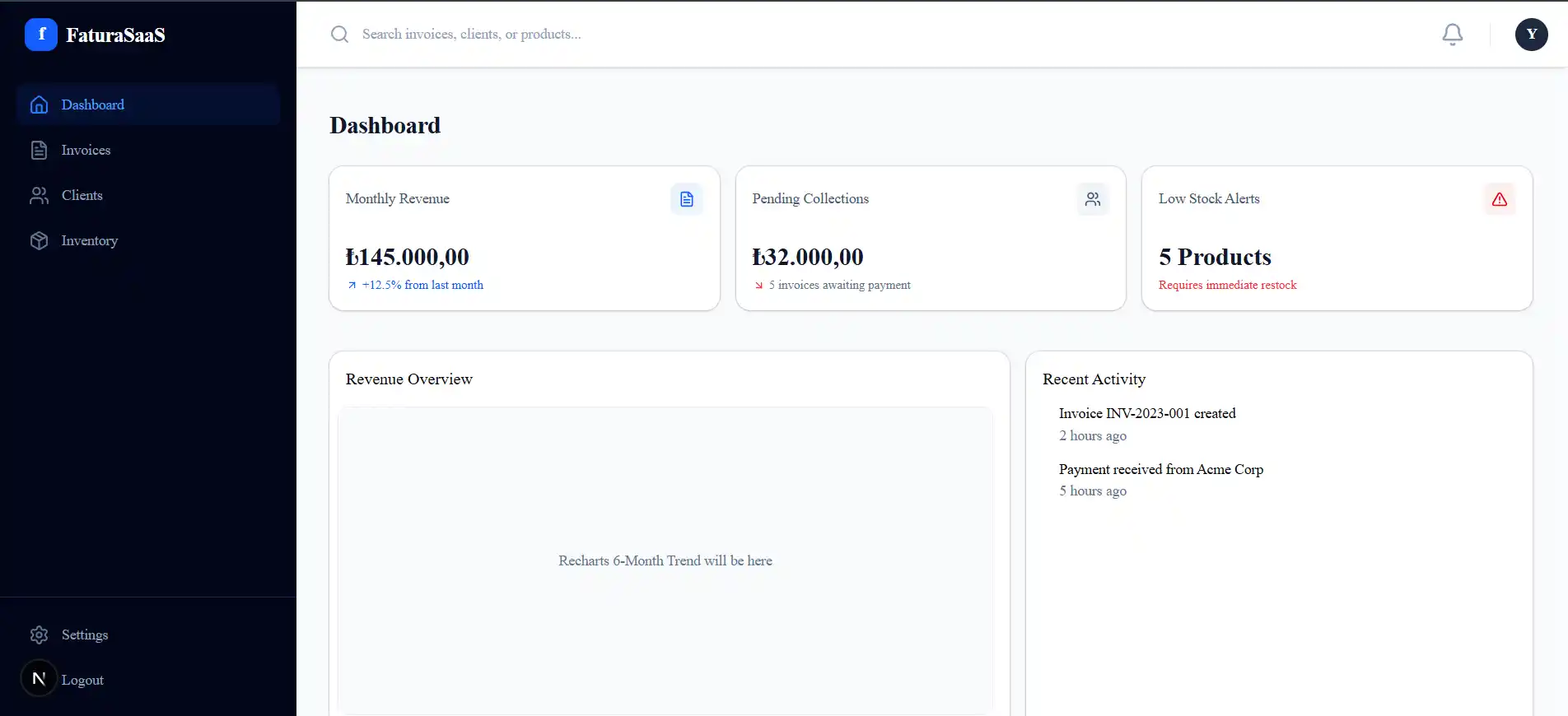
Task: Click the 5 invoices awaiting payment text
Action: click(839, 285)
